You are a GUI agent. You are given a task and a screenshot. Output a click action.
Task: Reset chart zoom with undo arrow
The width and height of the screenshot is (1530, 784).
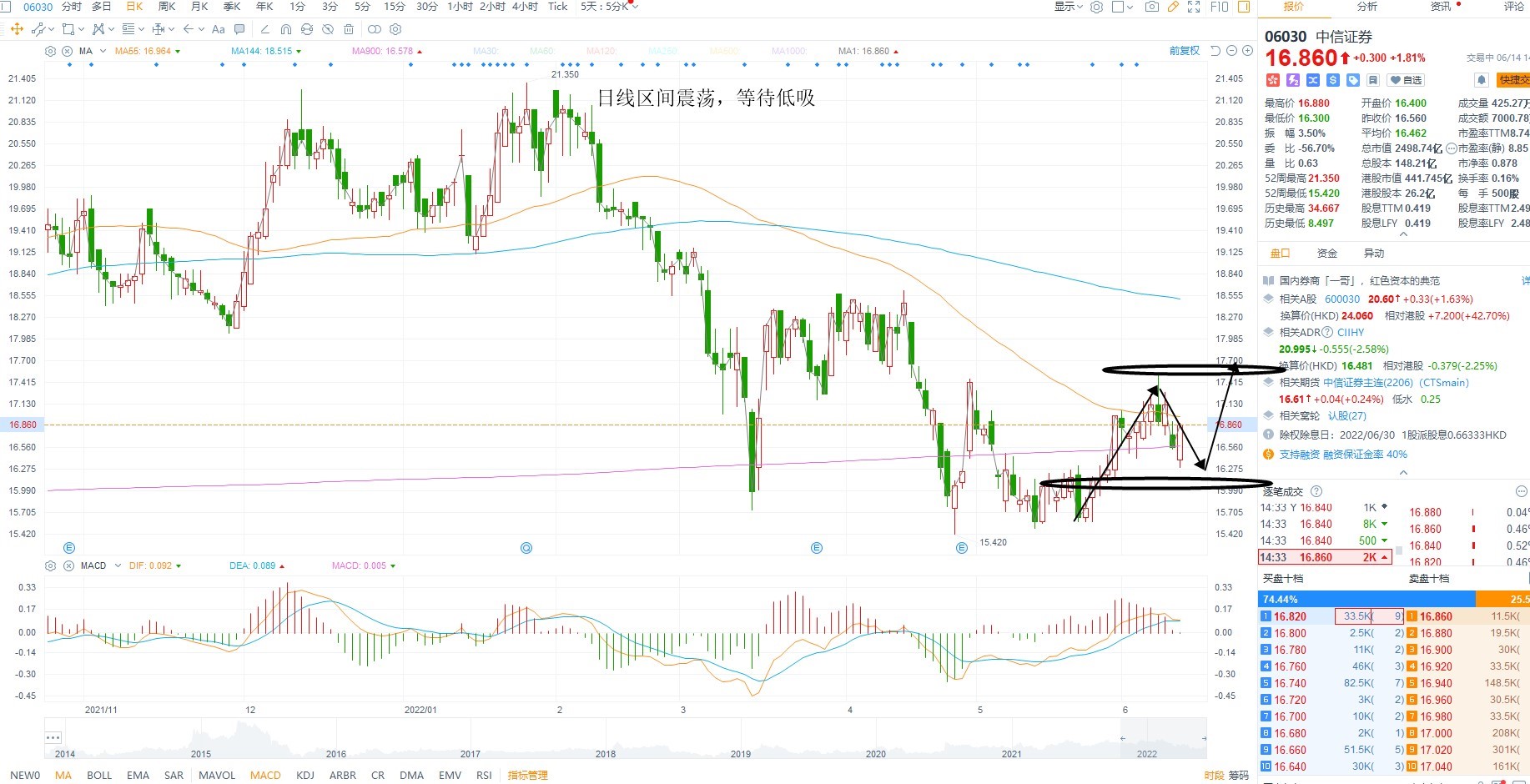pyautogui.click(x=1215, y=51)
